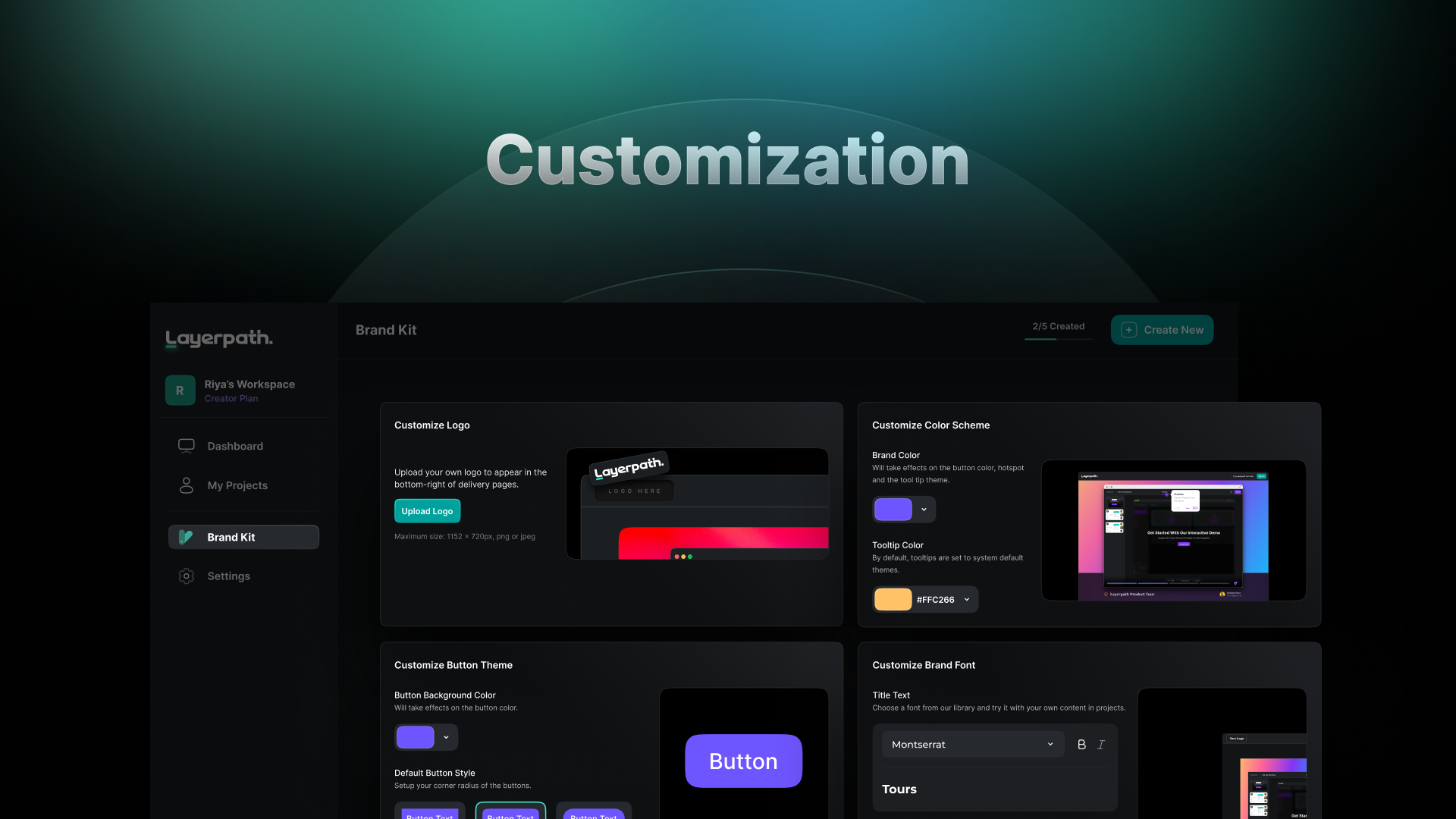The width and height of the screenshot is (1456, 819).
Task: Expand the Tooltip Color value dropdown
Action: 968,600
